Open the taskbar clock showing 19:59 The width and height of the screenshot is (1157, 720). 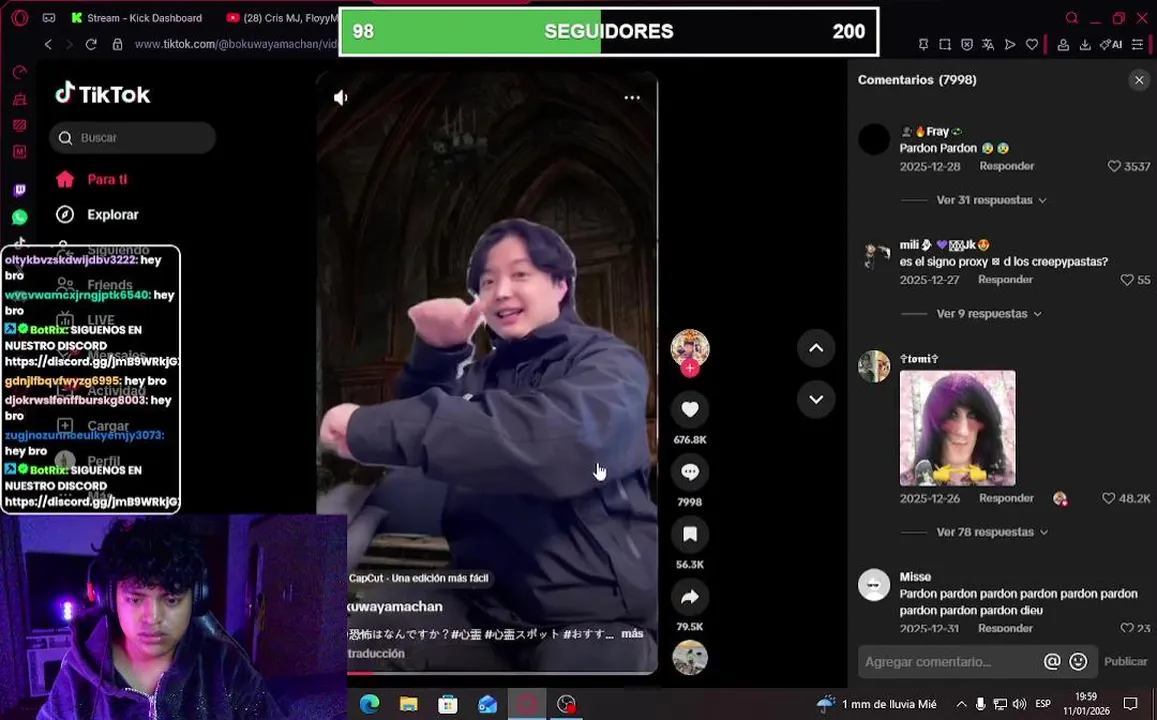click(x=1085, y=704)
